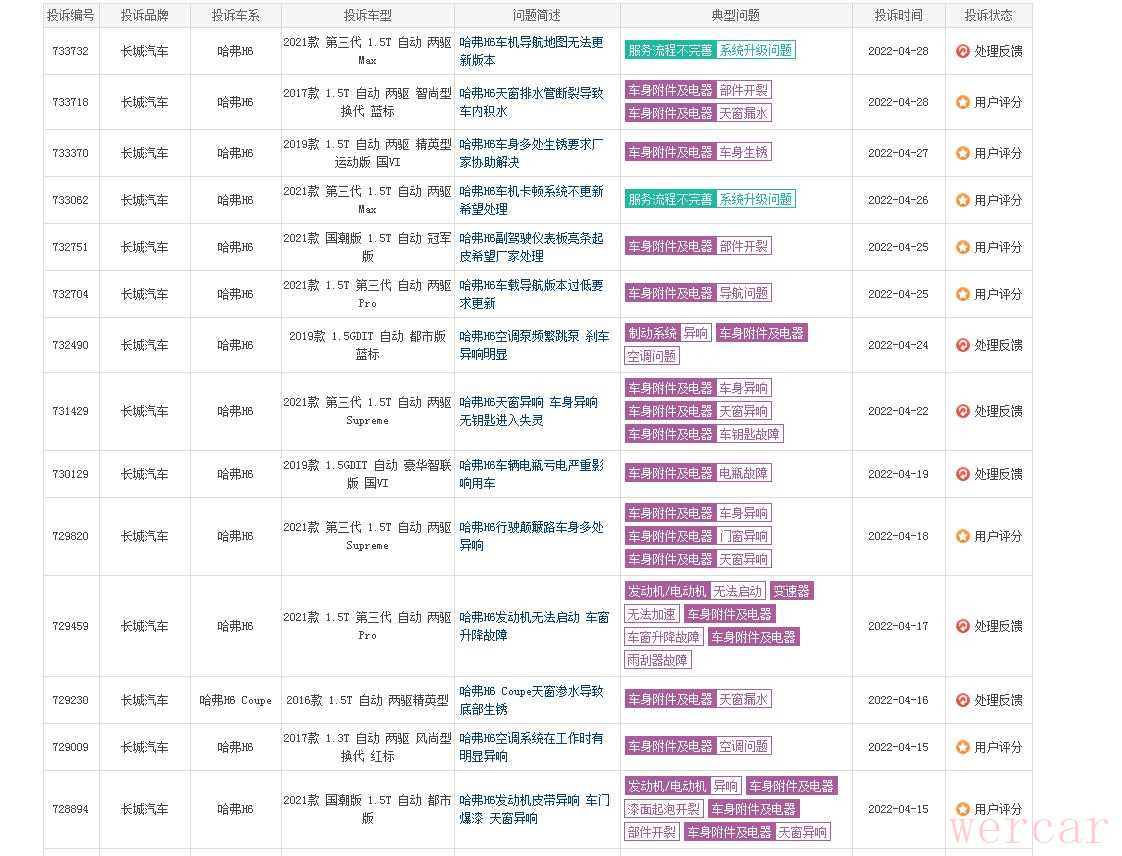Click the 处理反馈 icon for complaint 729230
1122x856 pixels.
point(963,700)
